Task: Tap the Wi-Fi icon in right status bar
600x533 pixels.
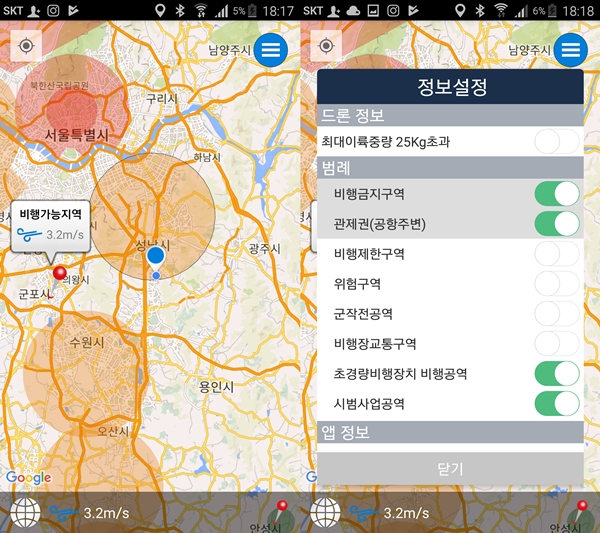Action: click(501, 10)
